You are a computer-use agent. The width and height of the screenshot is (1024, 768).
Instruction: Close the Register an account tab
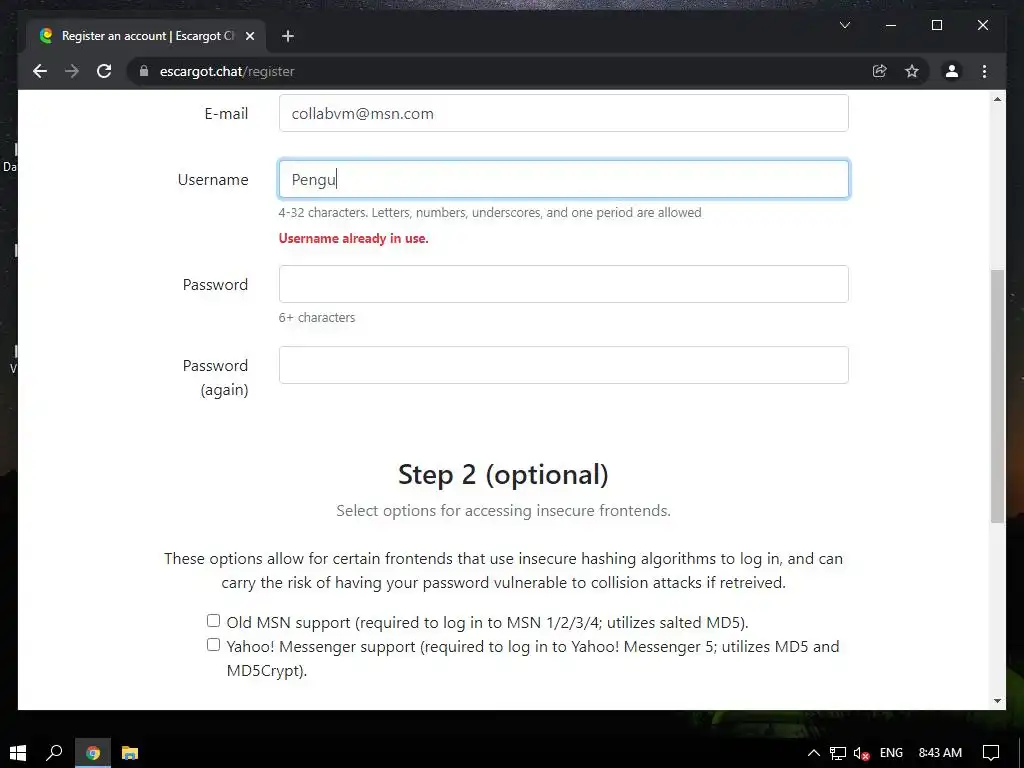[249, 36]
